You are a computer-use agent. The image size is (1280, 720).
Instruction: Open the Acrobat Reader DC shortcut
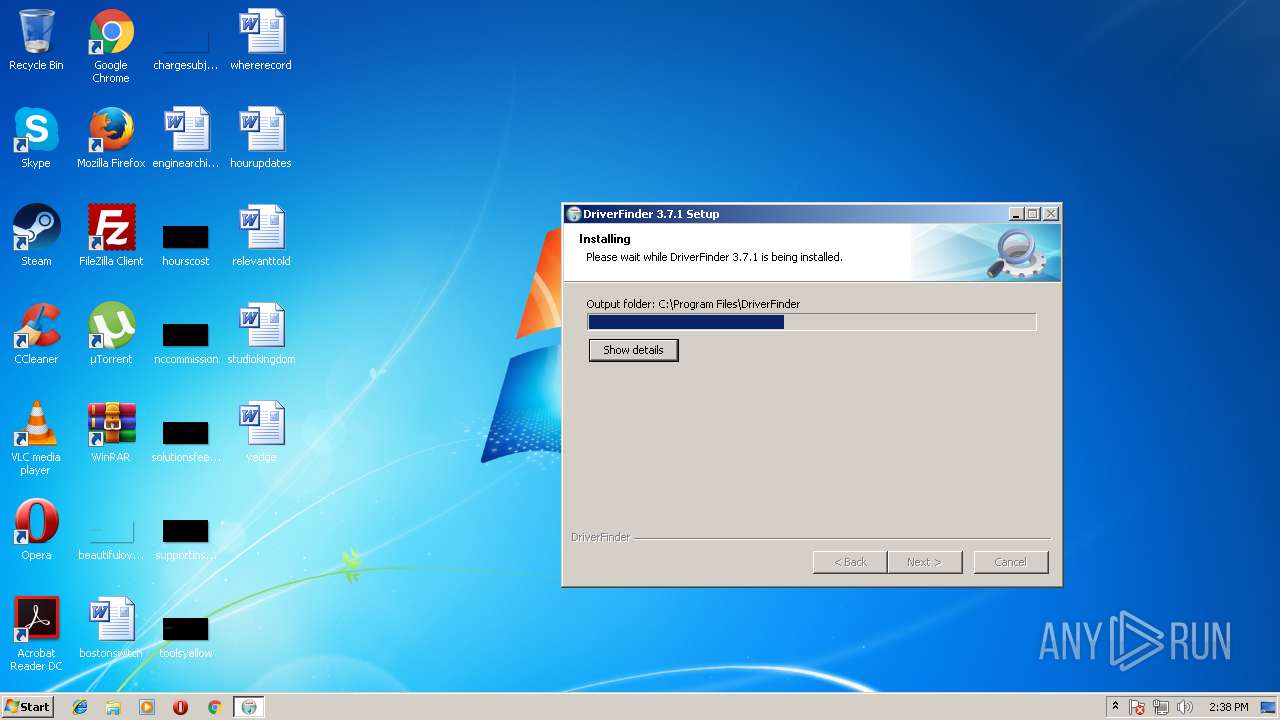tap(36, 635)
